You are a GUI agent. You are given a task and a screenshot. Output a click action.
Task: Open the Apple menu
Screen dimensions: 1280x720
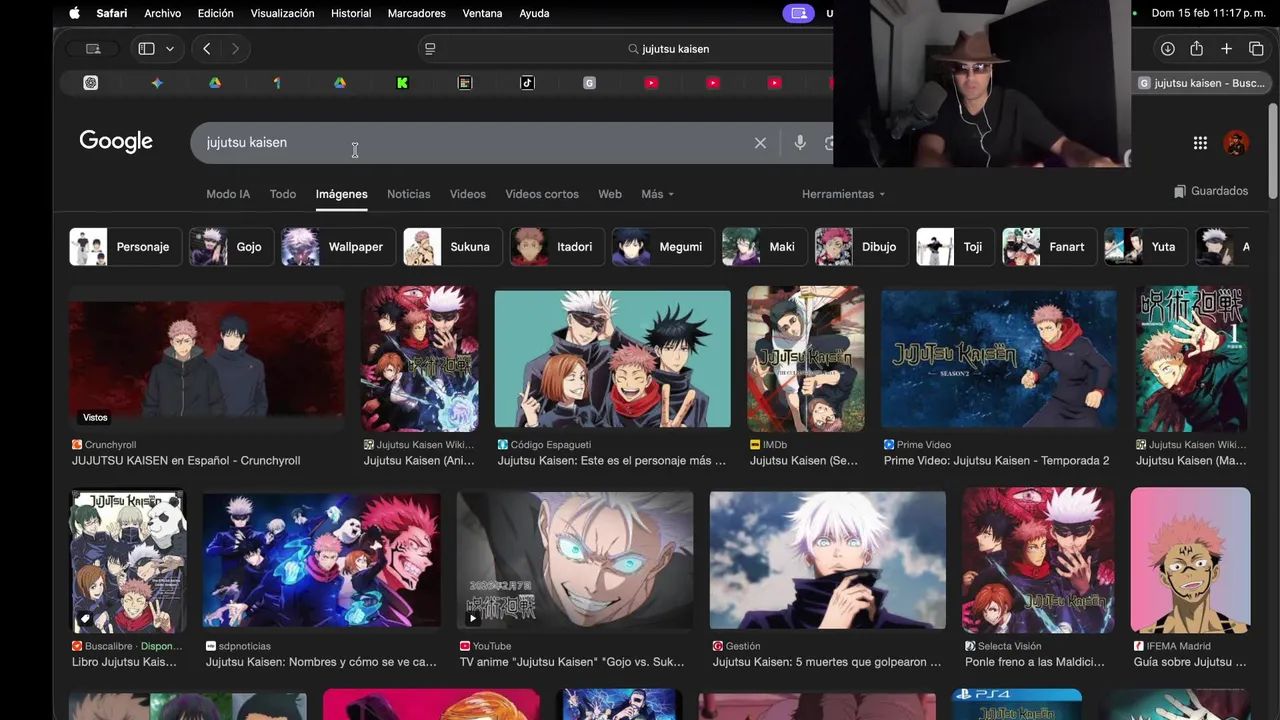pyautogui.click(x=74, y=13)
